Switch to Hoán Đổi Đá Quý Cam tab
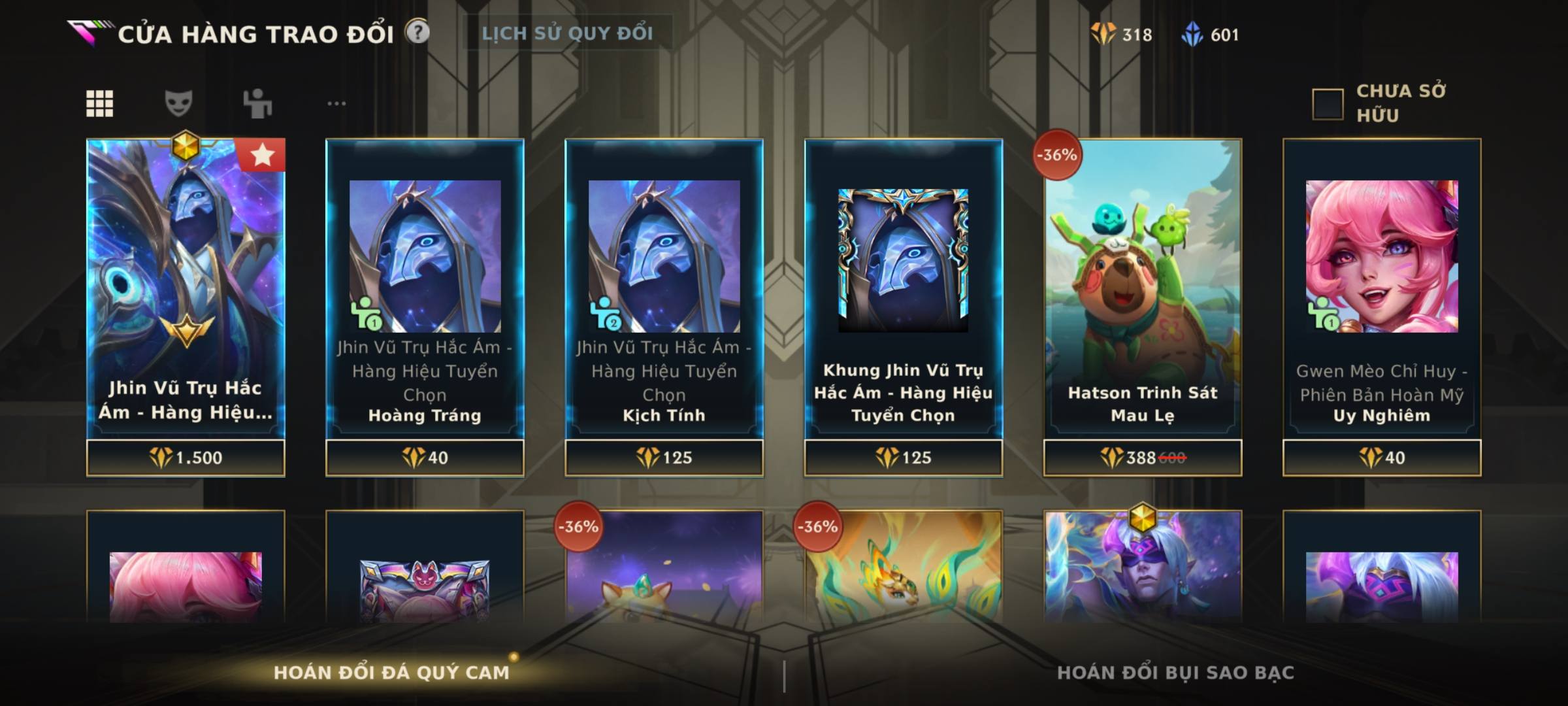Screen dimensions: 1568x706 click(391, 673)
